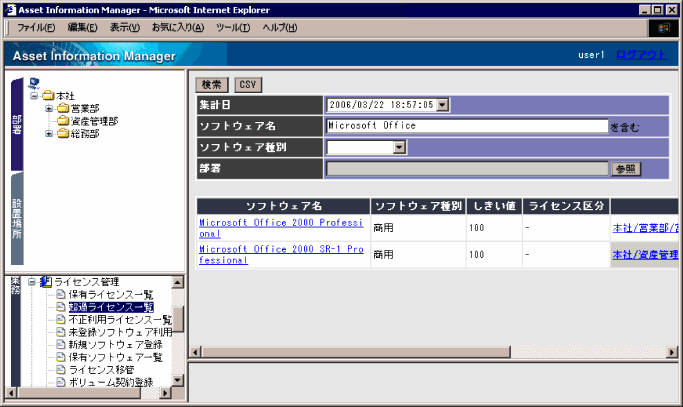Image resolution: width=683 pixels, height=407 pixels.
Task: Select ライセンス移管 in the tree
Action: pyautogui.click(x=101, y=370)
